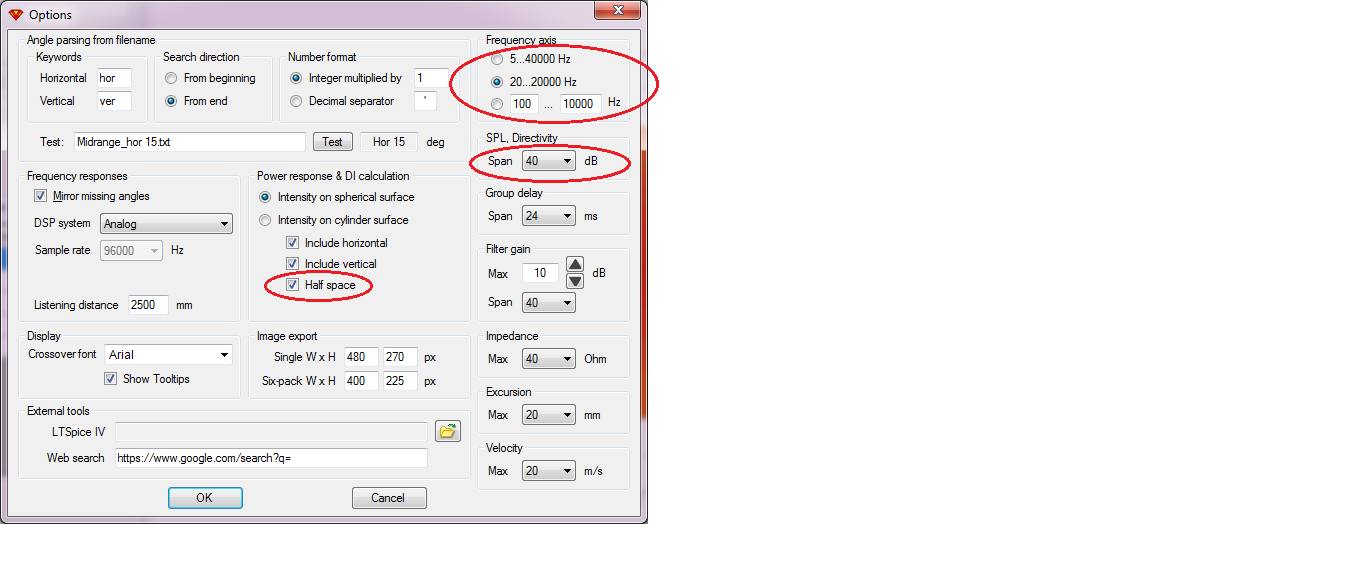
Task: Click the Test button
Action: (x=333, y=142)
